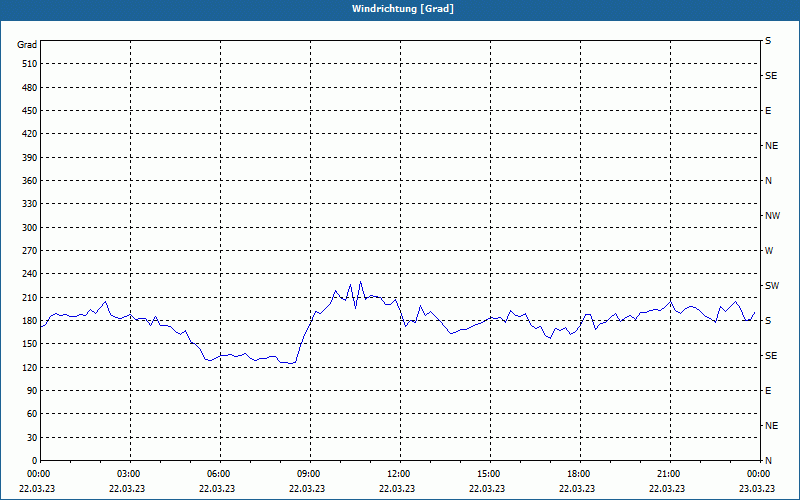
Task: Select the 270 axis value
Action: (x=30, y=251)
